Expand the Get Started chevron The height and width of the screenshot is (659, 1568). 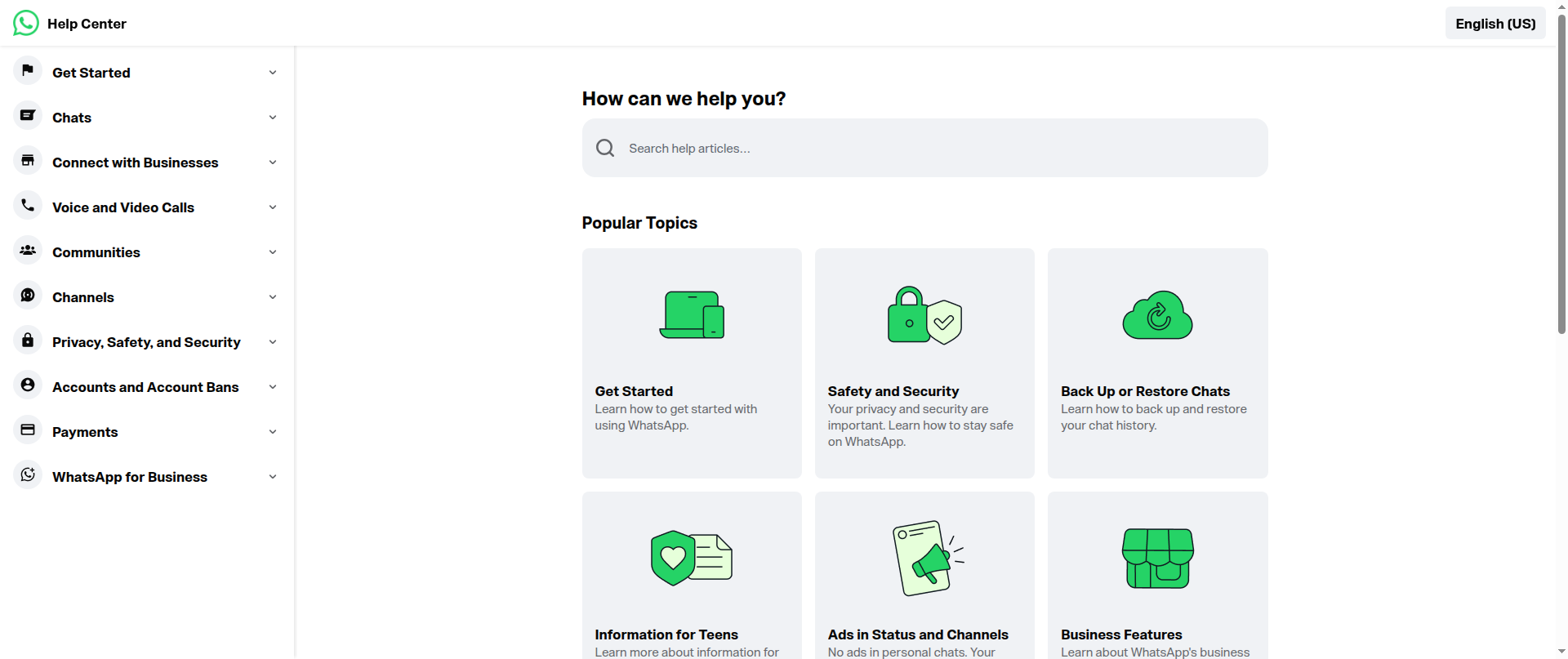pos(273,73)
